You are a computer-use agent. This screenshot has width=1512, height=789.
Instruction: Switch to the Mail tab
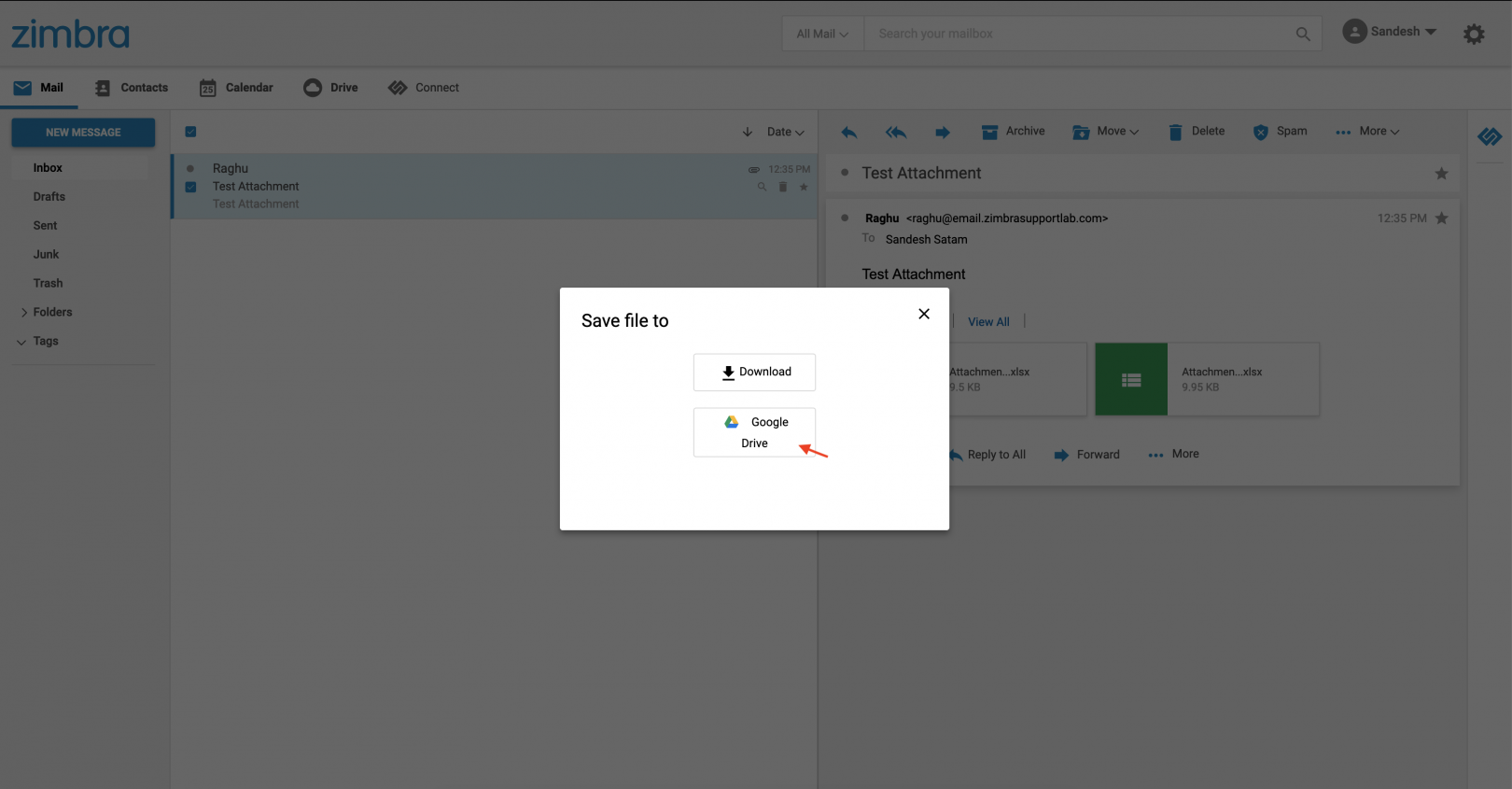[x=39, y=88]
